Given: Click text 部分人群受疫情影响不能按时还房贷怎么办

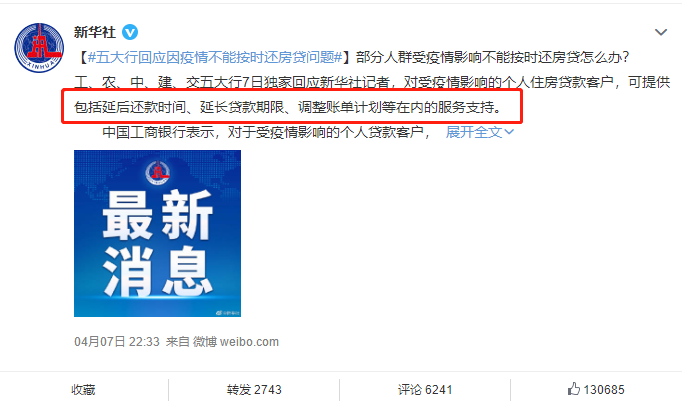Looking at the screenshot, I should [492, 57].
